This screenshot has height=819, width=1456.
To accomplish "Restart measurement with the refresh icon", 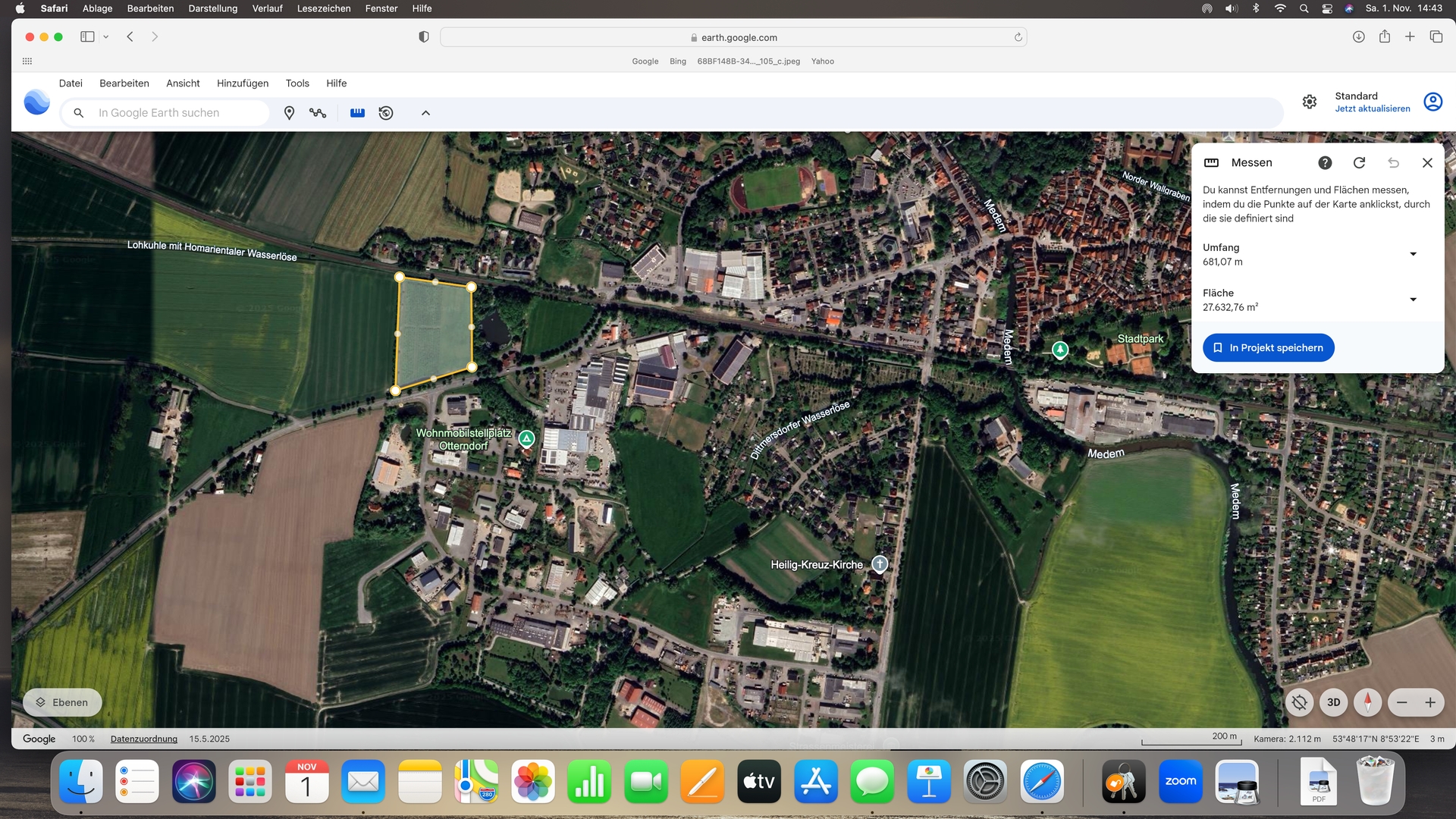I will coord(1359,163).
